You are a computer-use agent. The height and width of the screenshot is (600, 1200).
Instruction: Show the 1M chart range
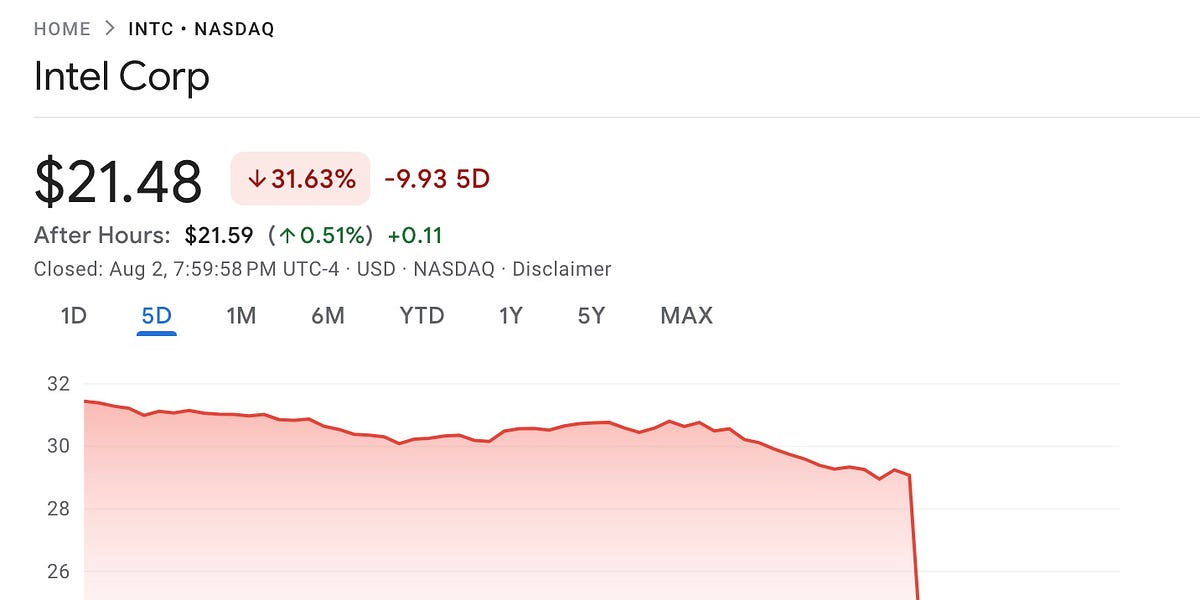(241, 316)
